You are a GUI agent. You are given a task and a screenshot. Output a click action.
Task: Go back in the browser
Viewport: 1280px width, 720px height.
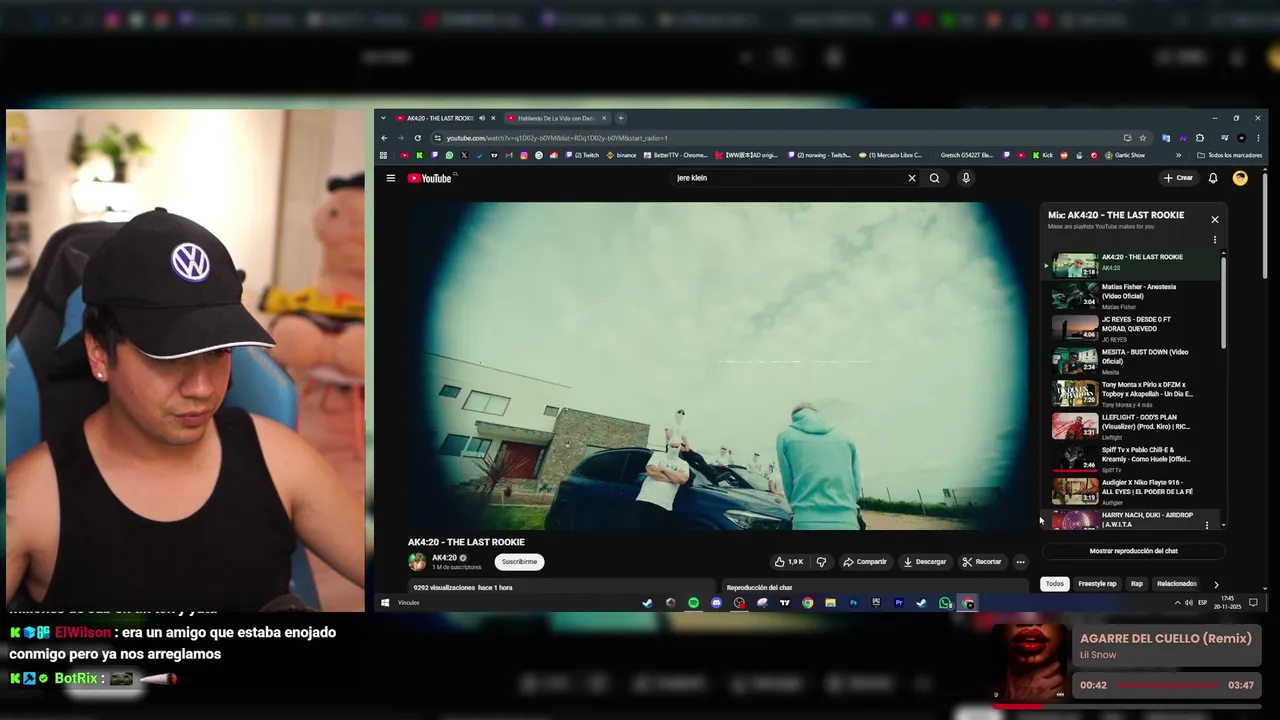coord(384,138)
